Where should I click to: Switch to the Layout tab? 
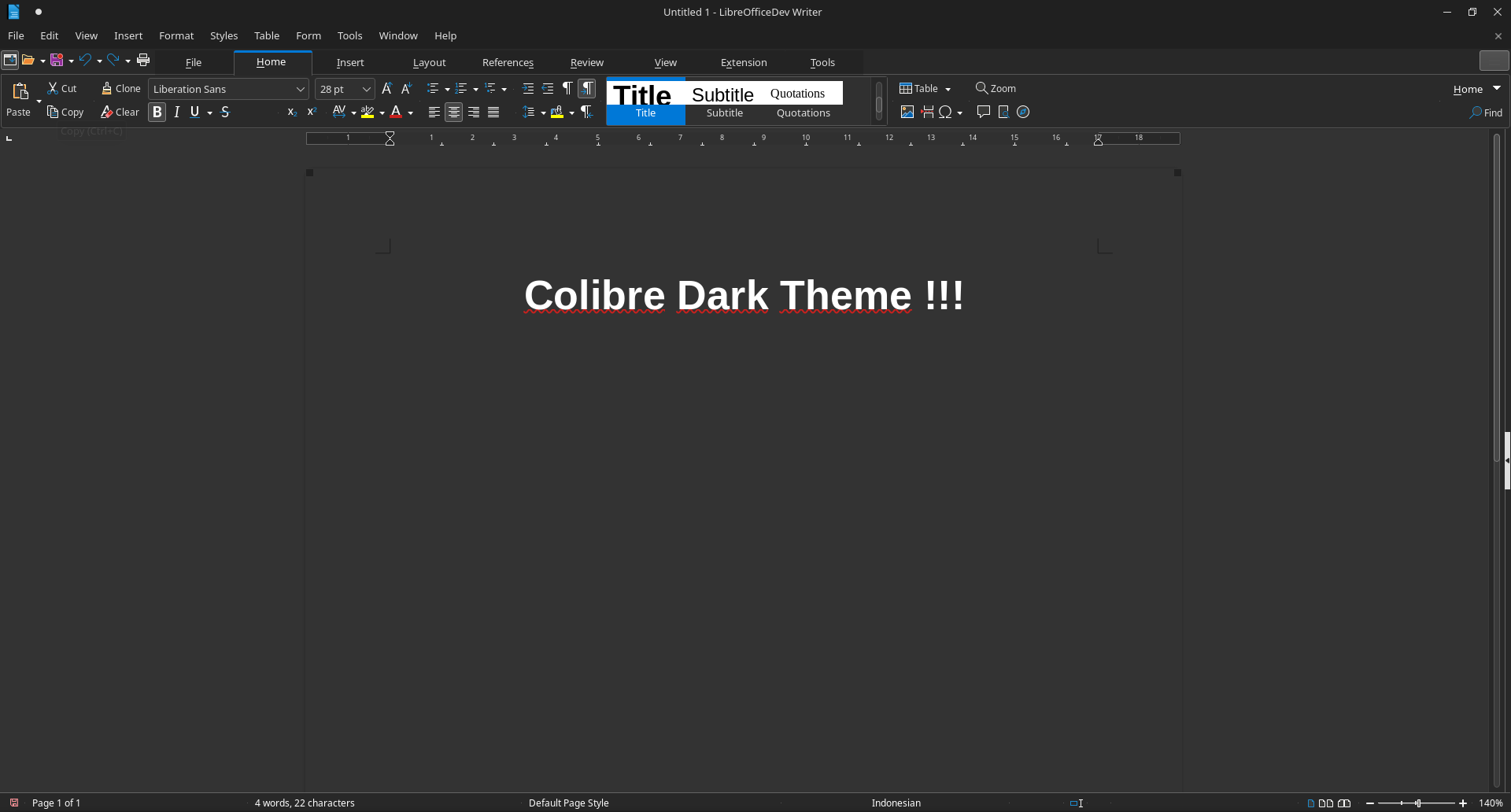pos(429,62)
